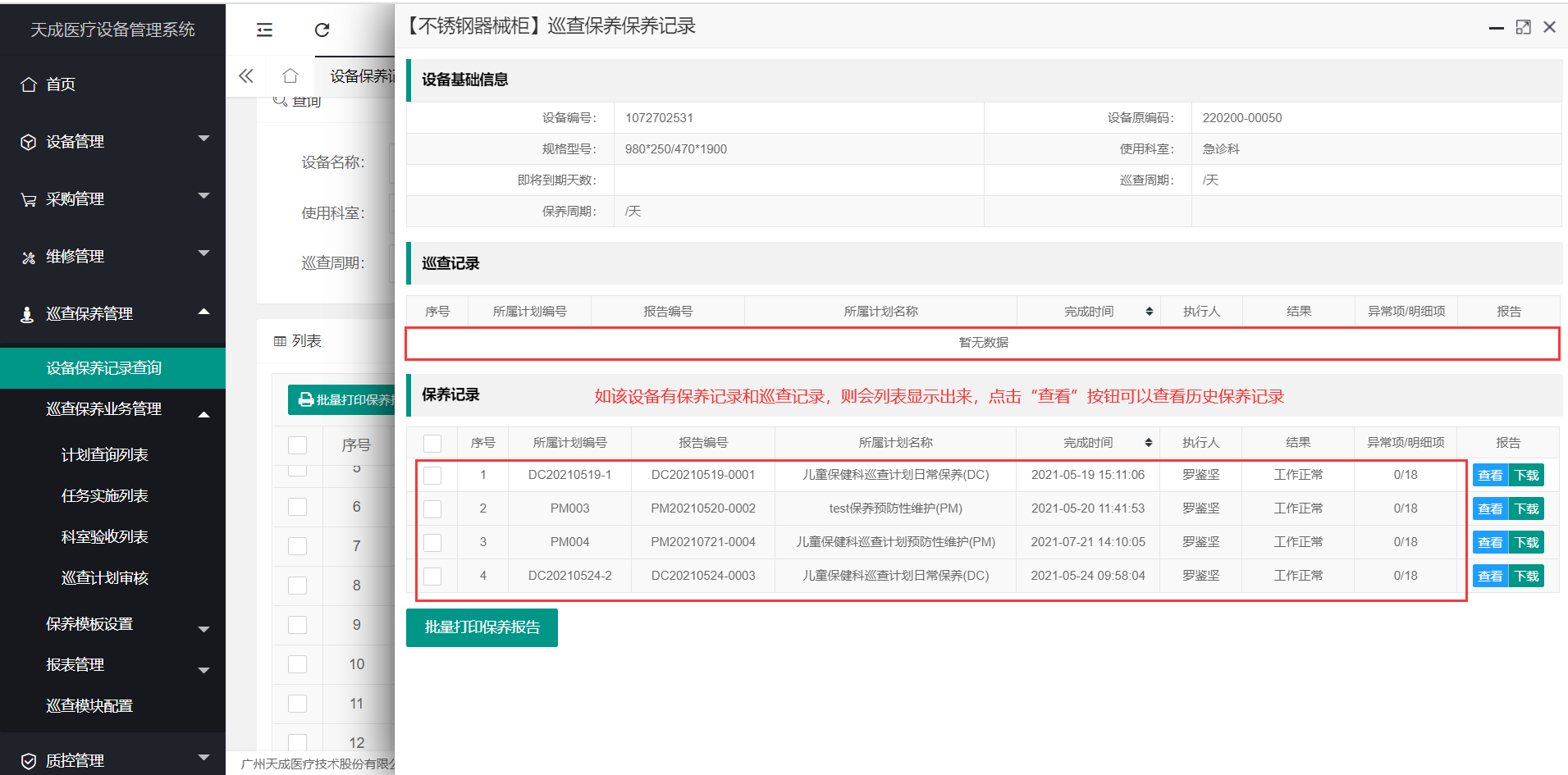Sort 巡查记录 table by 完成时间 arrows
The height and width of the screenshot is (775, 1568).
tap(1150, 312)
